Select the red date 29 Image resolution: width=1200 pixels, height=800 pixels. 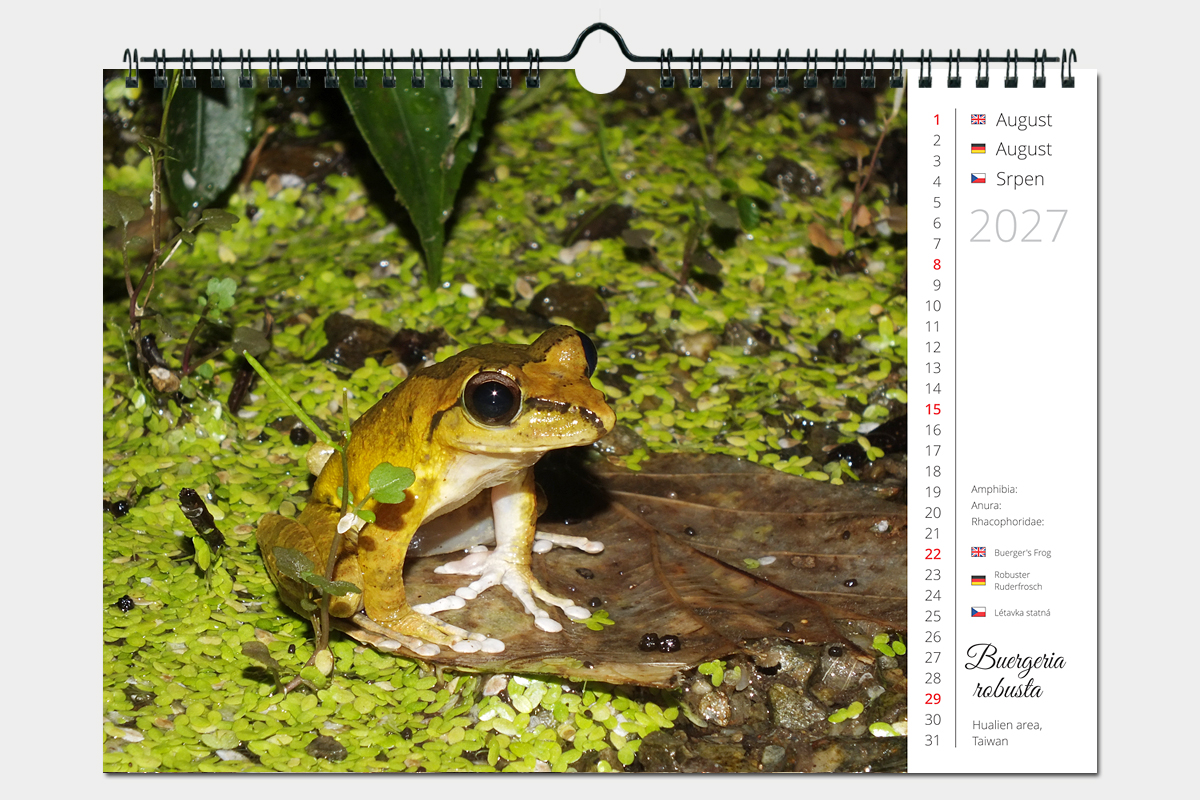[x=932, y=699]
